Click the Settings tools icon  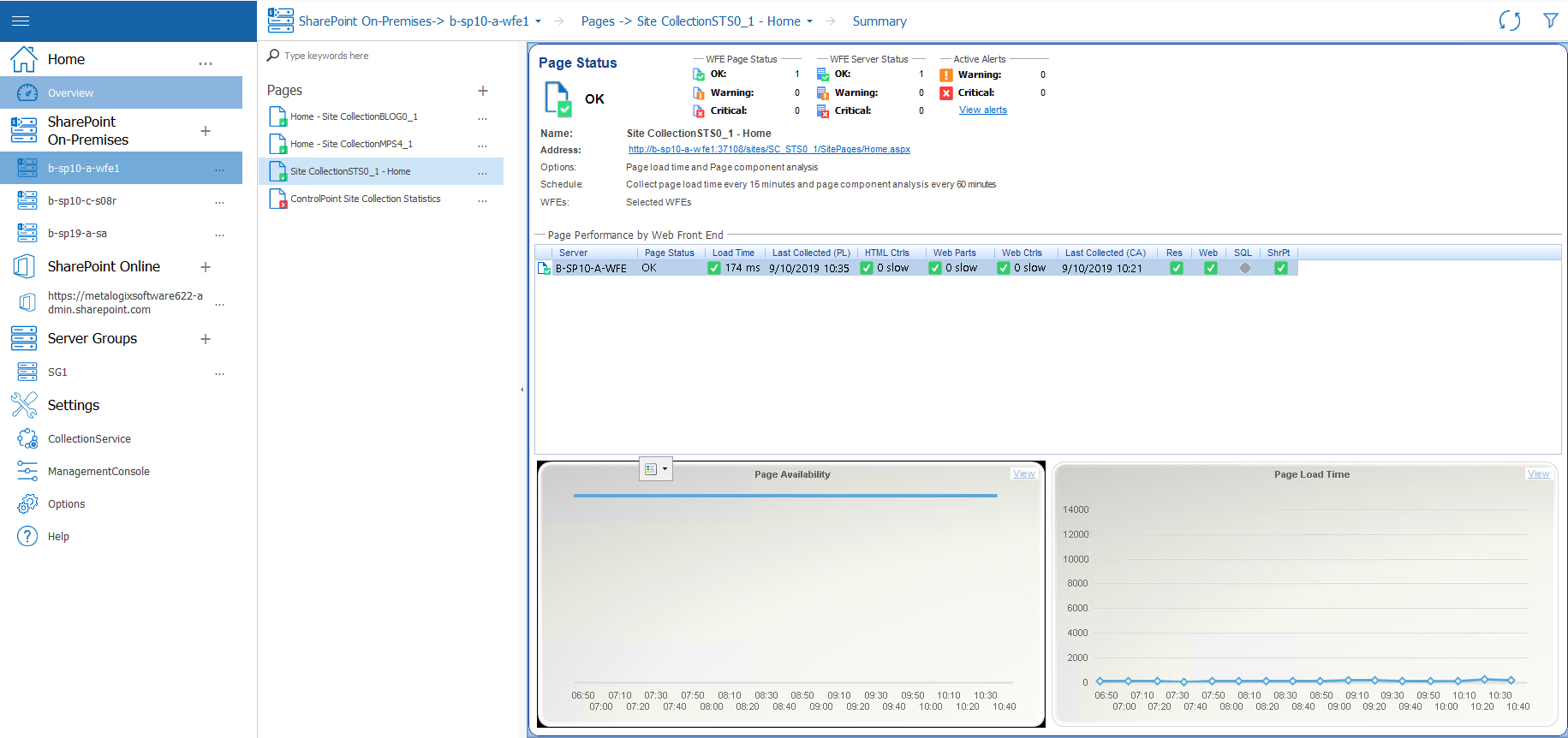[24, 405]
